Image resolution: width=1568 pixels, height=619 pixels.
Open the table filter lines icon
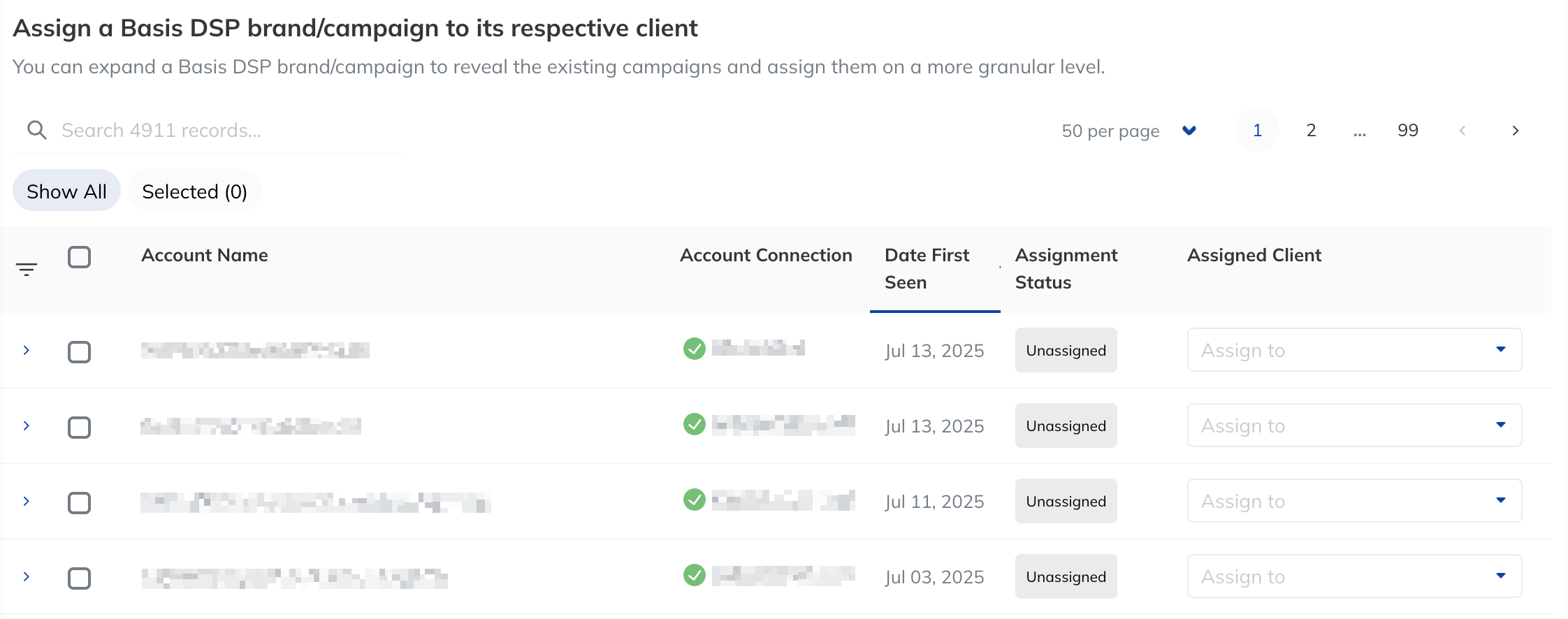click(x=27, y=269)
